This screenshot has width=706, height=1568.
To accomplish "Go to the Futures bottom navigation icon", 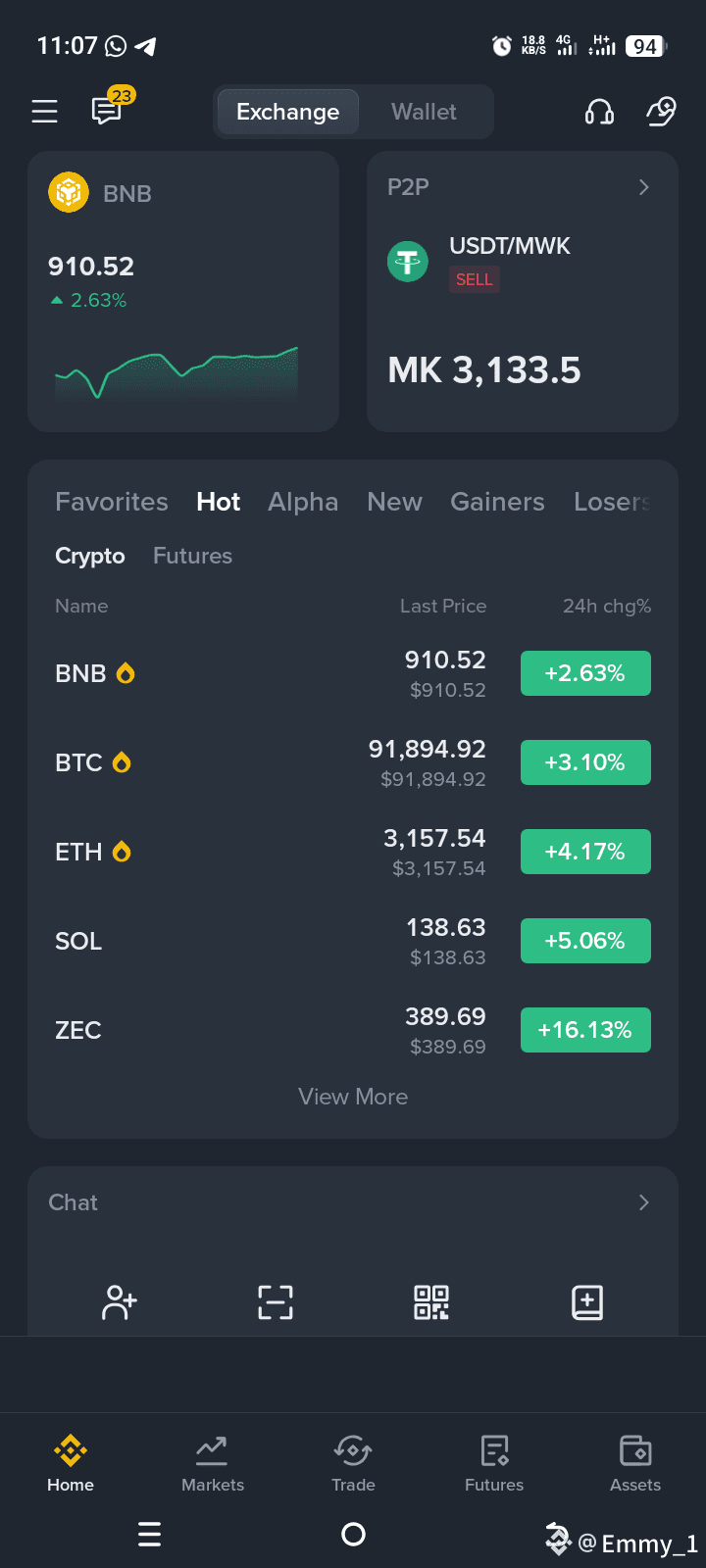I will click(494, 1463).
